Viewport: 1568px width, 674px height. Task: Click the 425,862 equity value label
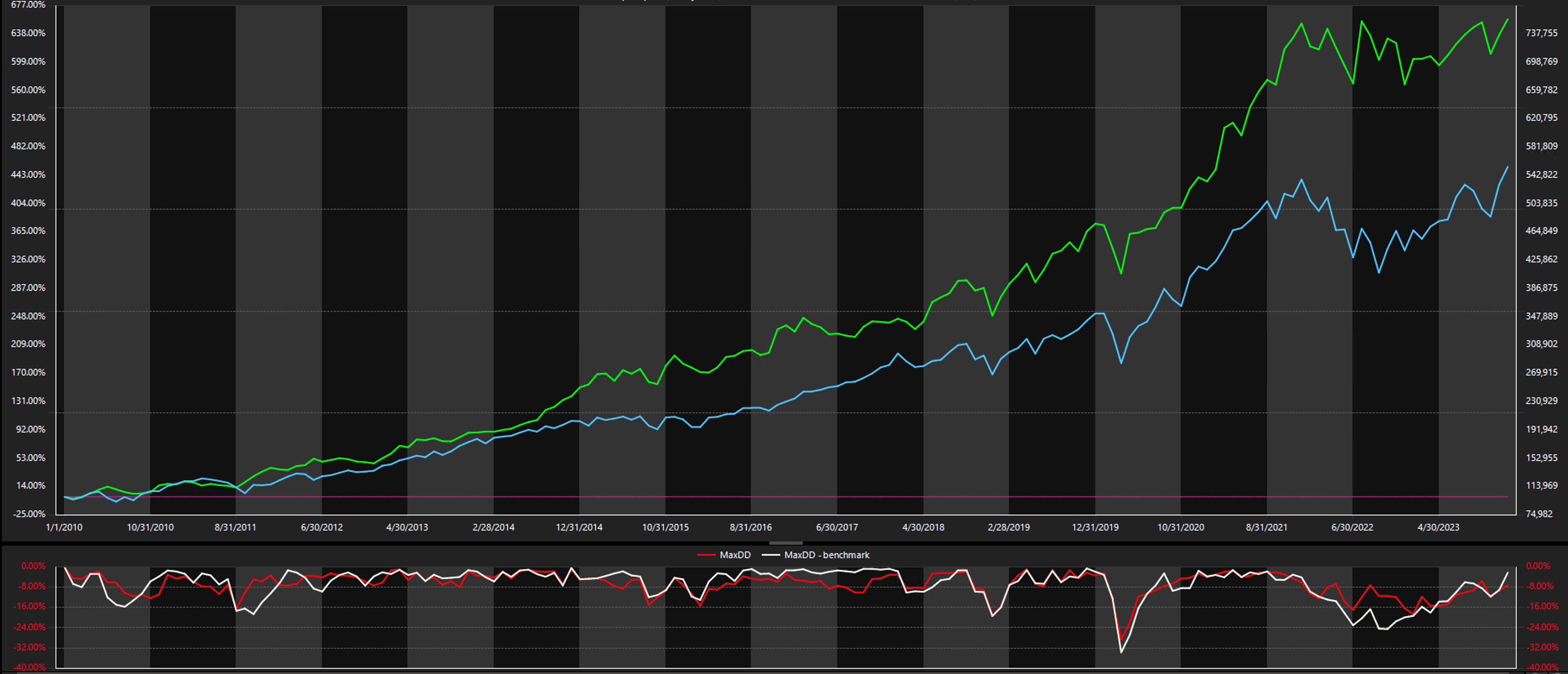click(x=1541, y=259)
